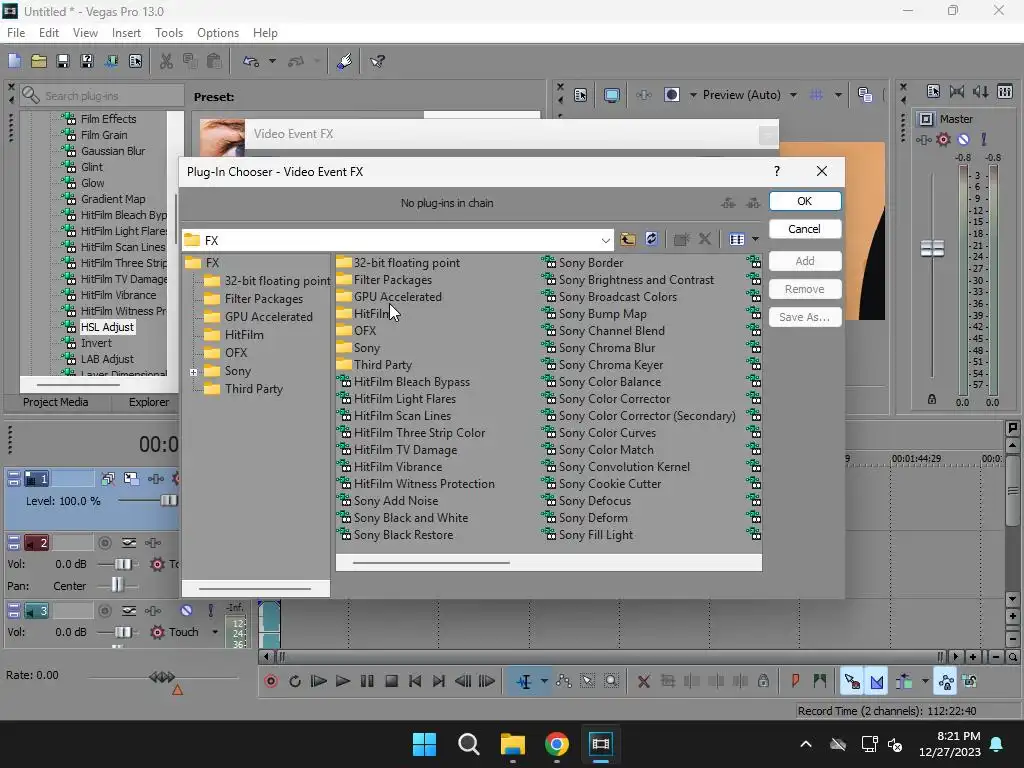Viewport: 1024px width, 768px height.
Task: Click the Play button in transport bar
Action: (x=342, y=681)
